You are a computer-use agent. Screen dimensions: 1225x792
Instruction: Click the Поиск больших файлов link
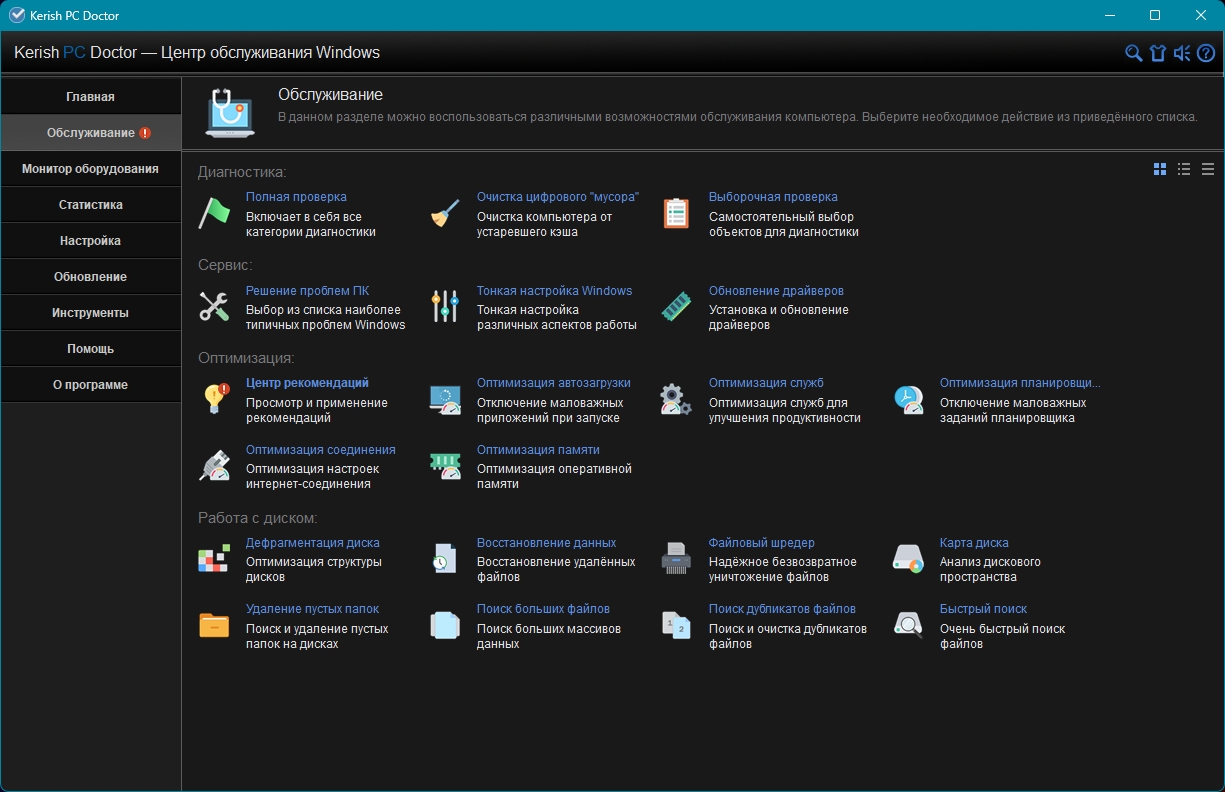tap(543, 609)
